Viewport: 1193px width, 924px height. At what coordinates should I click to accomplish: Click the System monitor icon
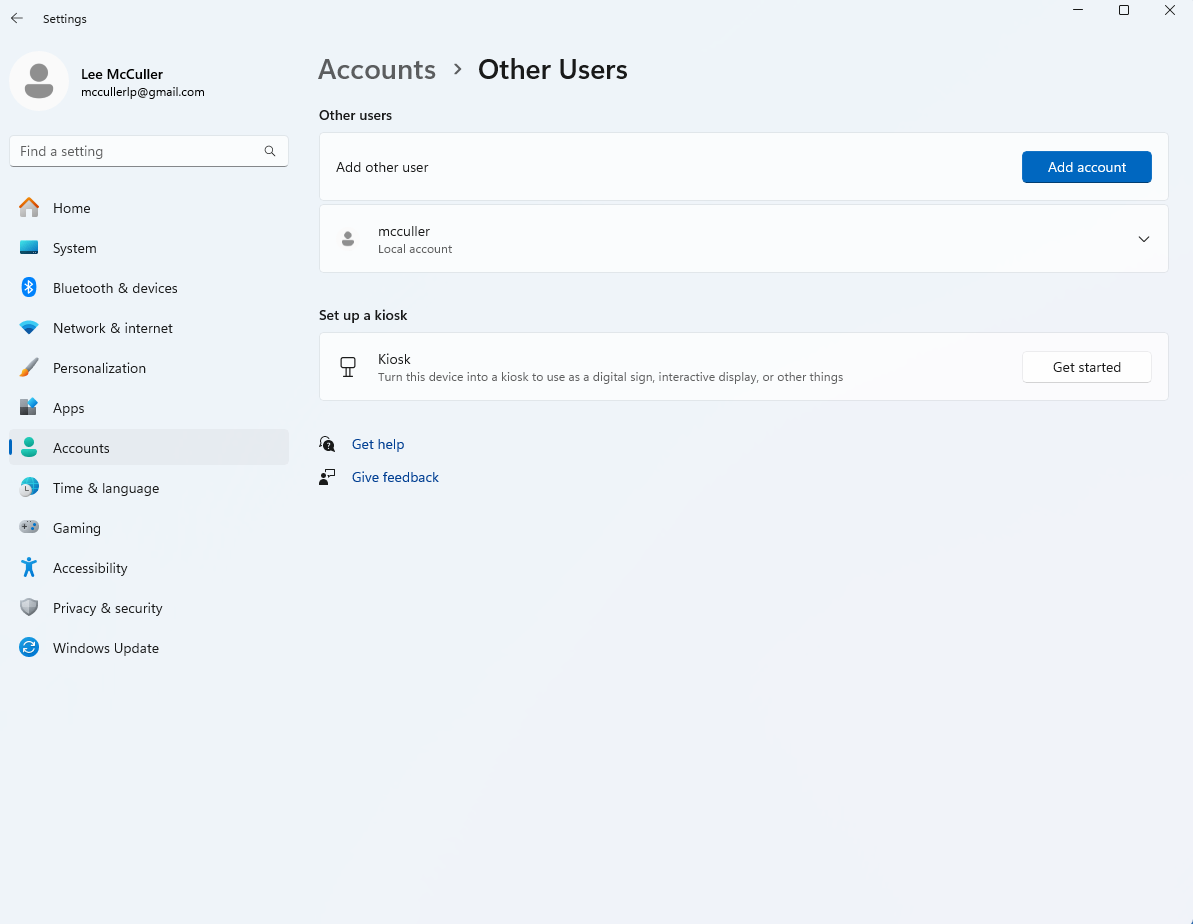29,247
